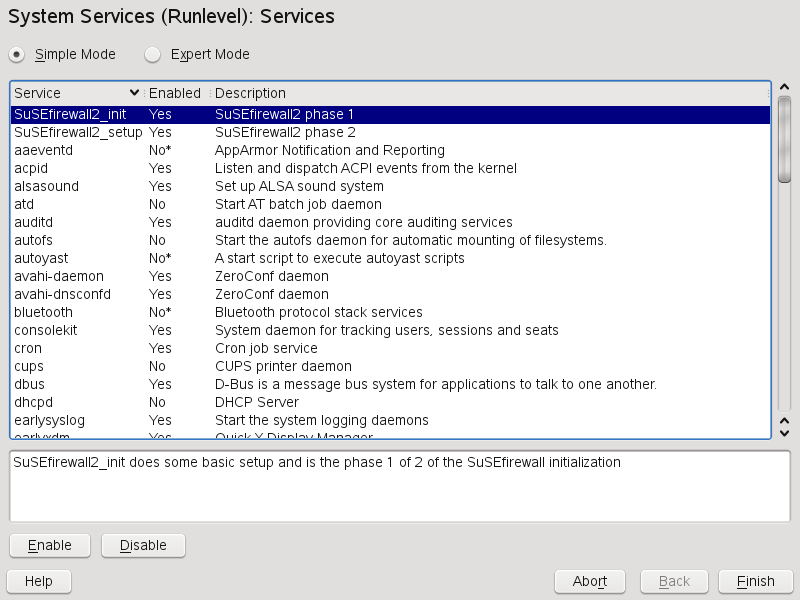This screenshot has width=800, height=600.
Task: Select the atd service row
Action: coord(390,204)
